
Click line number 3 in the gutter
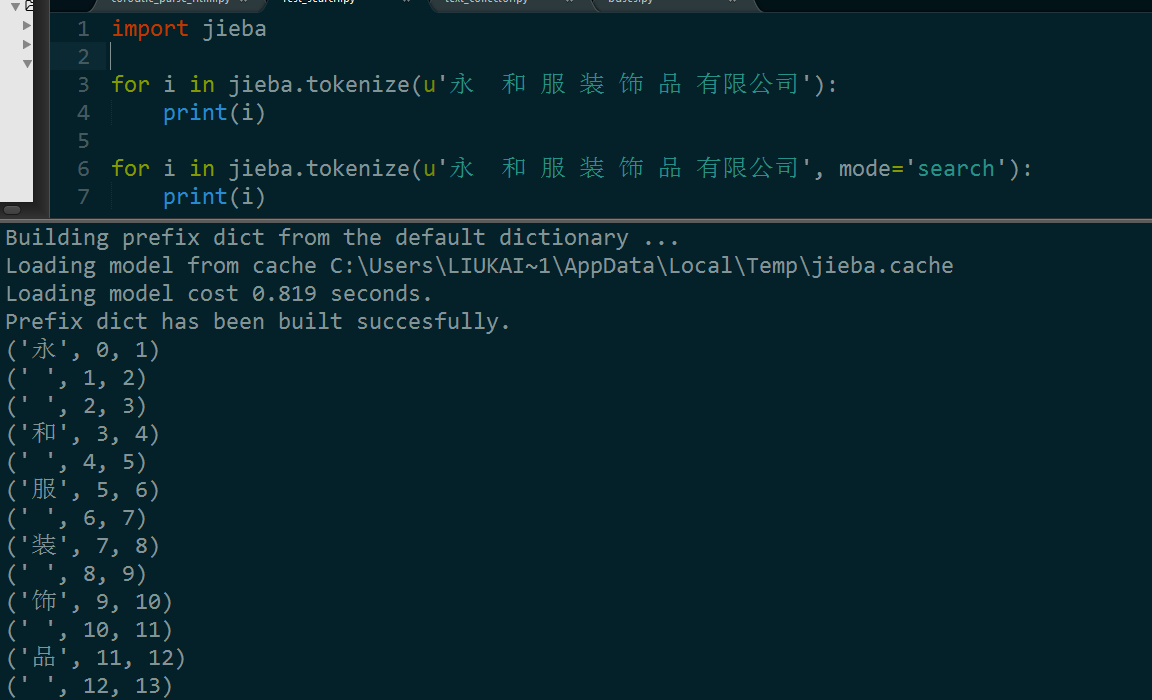point(83,84)
